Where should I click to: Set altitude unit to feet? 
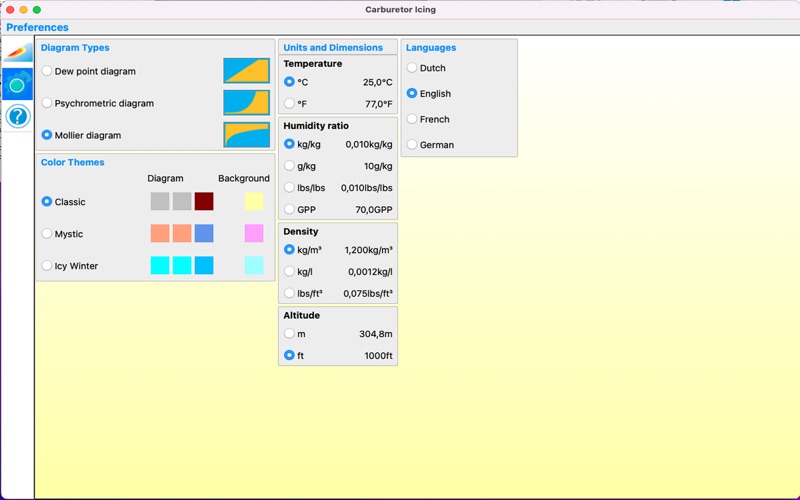click(x=289, y=355)
